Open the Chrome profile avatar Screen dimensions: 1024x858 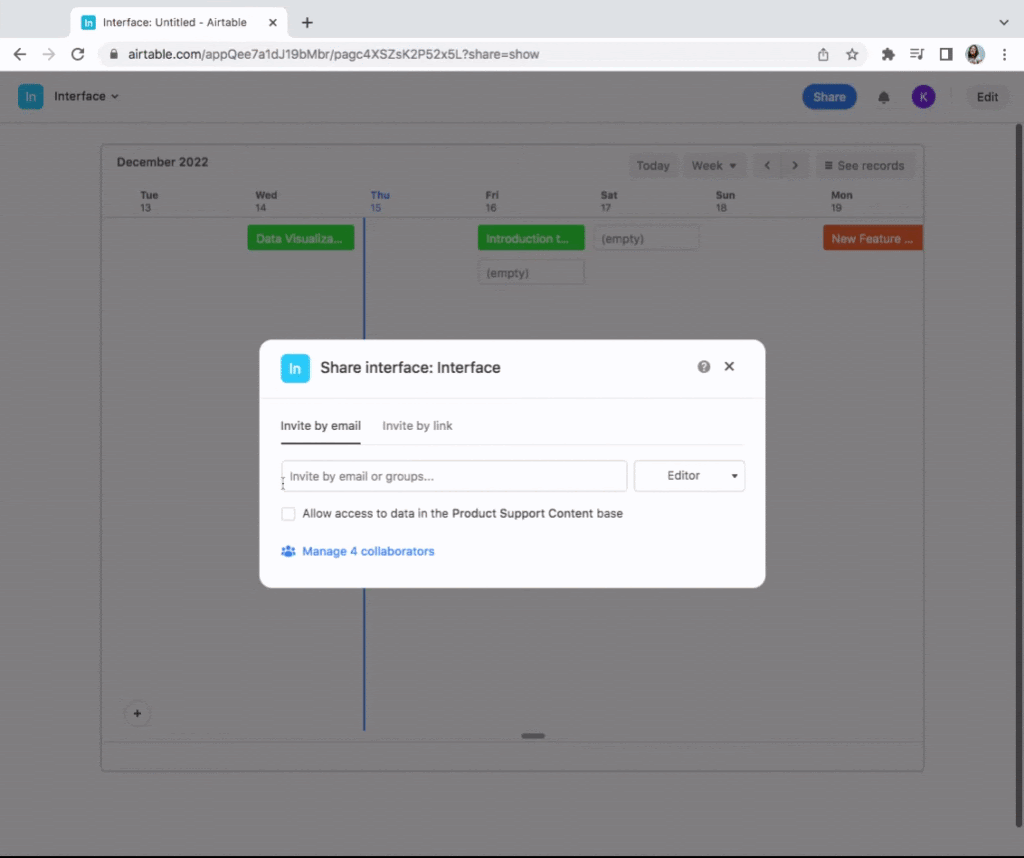975,54
